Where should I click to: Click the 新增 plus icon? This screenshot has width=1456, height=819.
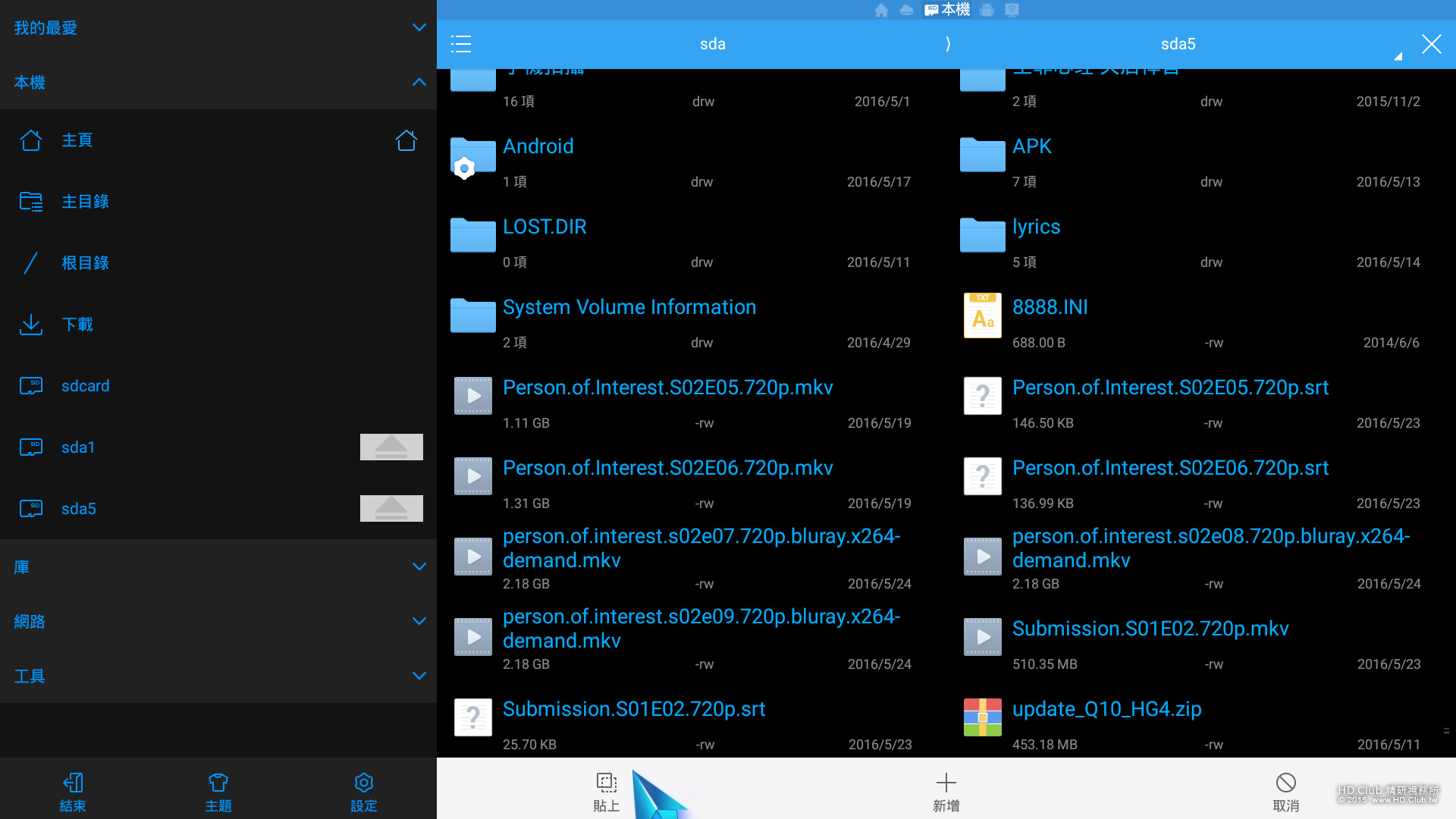[x=946, y=783]
